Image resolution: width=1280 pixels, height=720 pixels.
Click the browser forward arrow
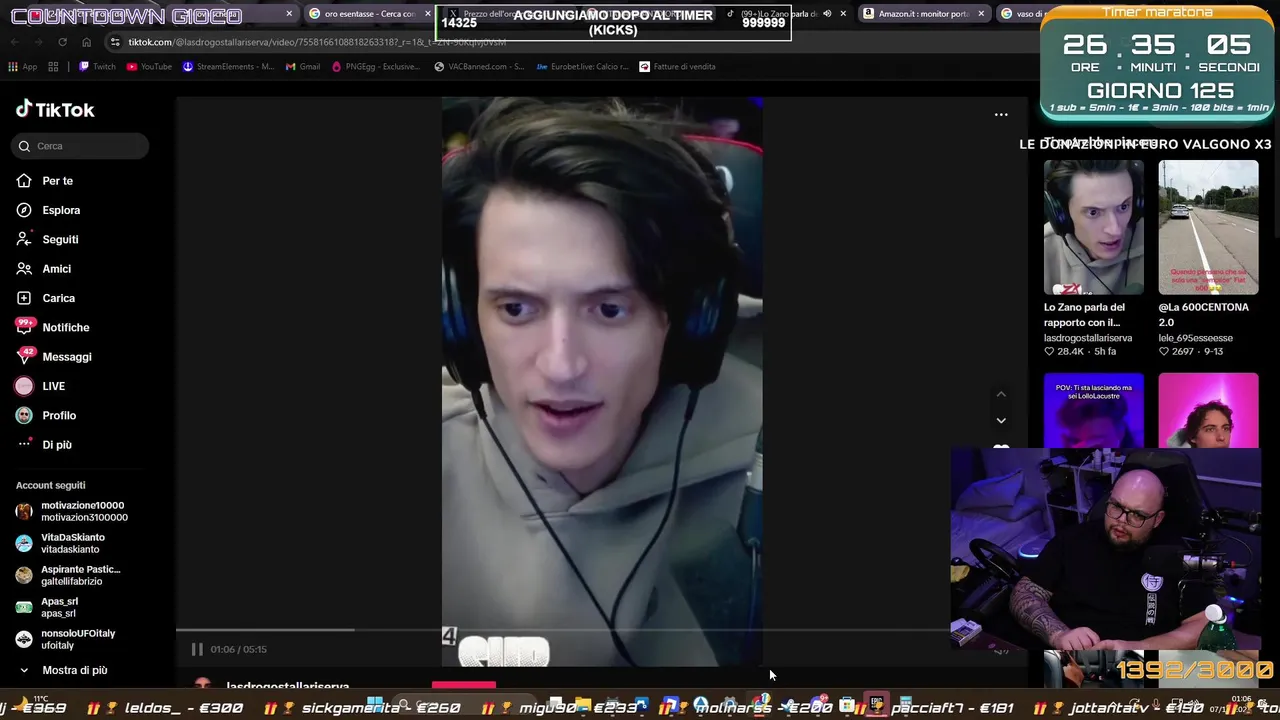click(38, 42)
